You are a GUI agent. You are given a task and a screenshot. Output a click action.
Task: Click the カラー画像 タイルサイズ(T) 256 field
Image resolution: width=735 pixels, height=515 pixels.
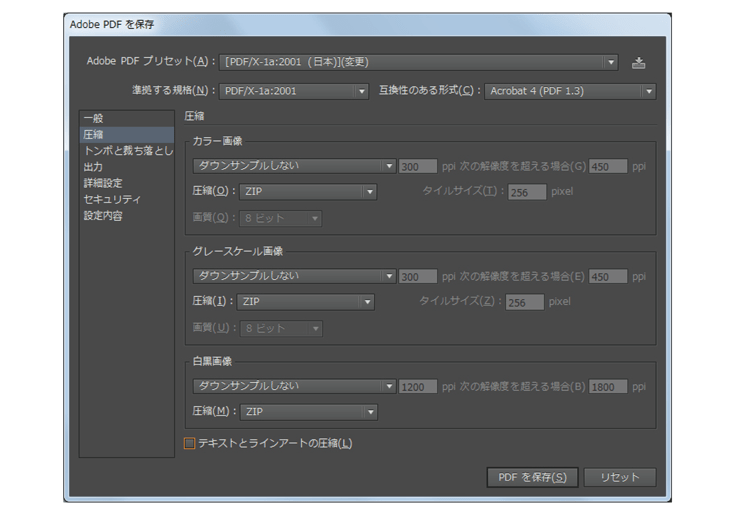527,192
